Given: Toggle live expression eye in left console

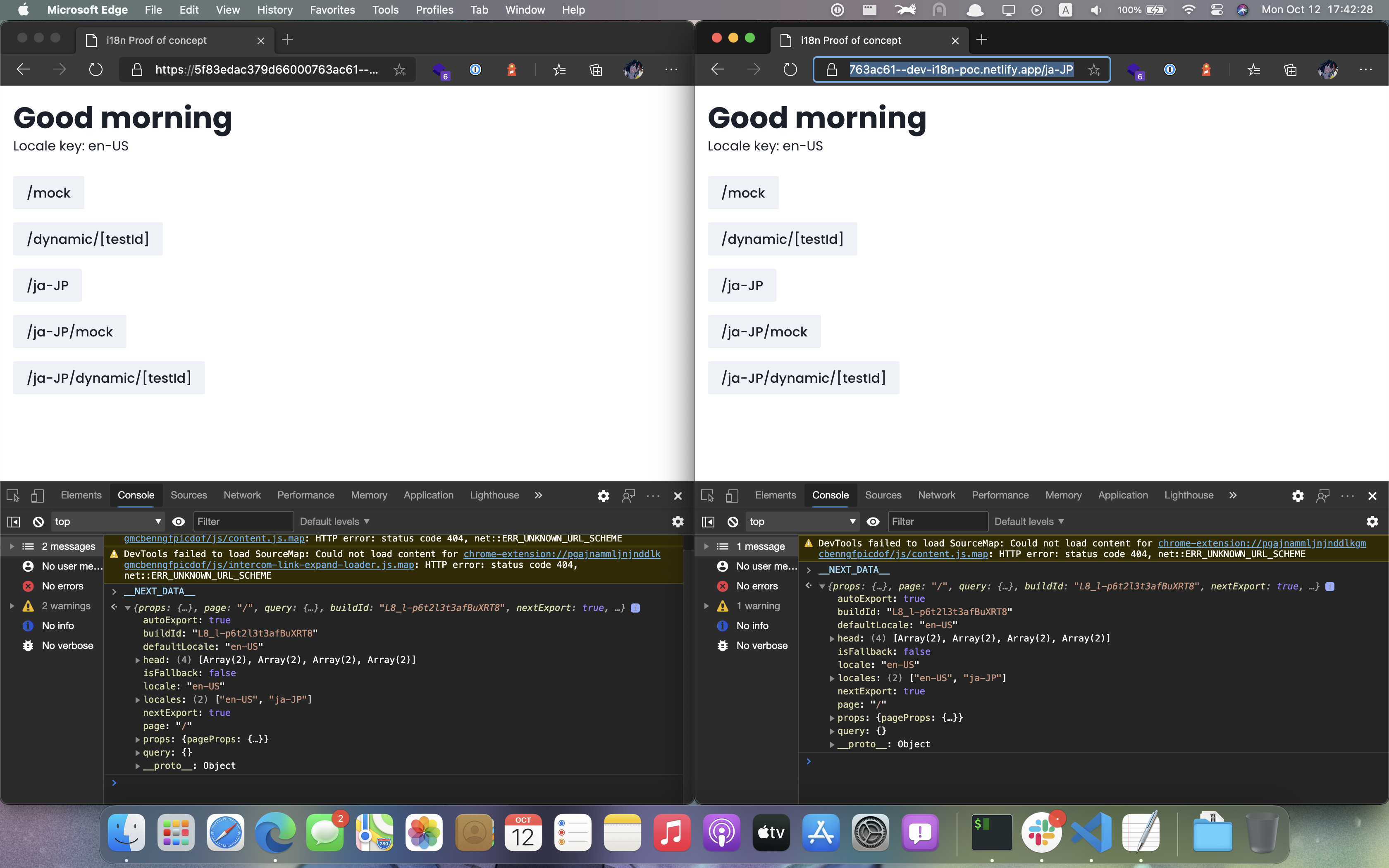Looking at the screenshot, I should coord(179,522).
